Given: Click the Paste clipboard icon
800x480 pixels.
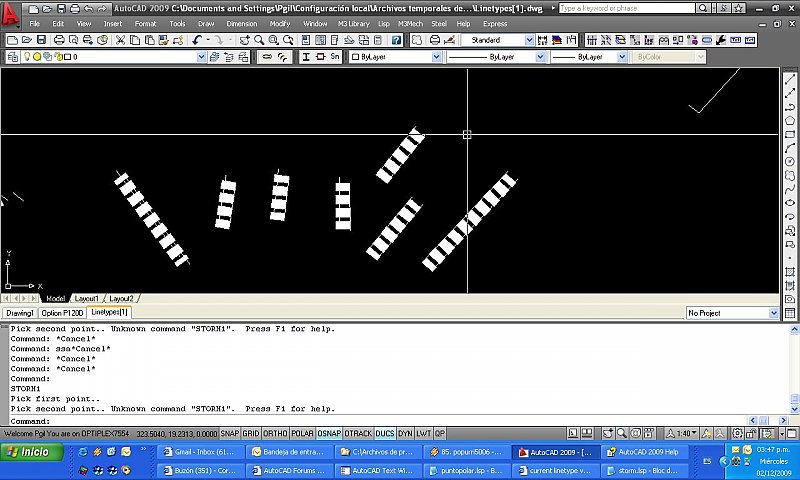Looking at the screenshot, I should tap(149, 40).
